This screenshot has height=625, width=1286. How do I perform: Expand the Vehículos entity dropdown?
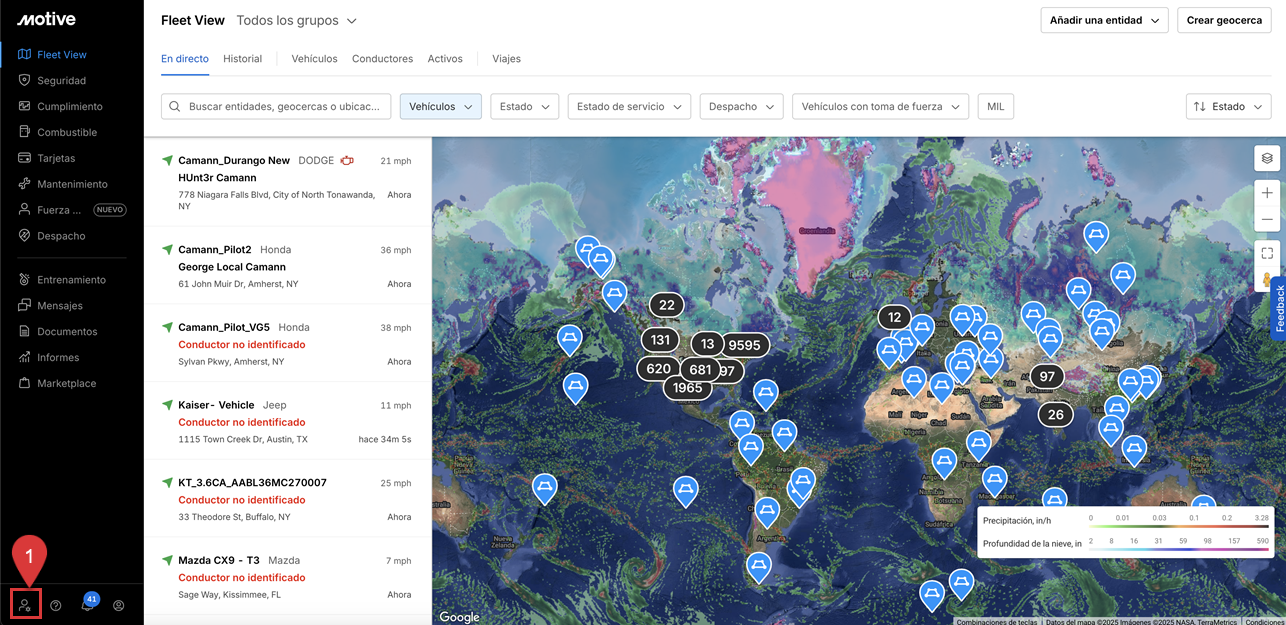440,106
